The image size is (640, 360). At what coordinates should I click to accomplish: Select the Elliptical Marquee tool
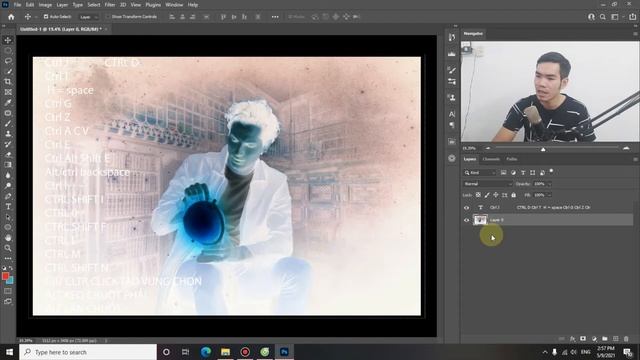(x=8, y=51)
